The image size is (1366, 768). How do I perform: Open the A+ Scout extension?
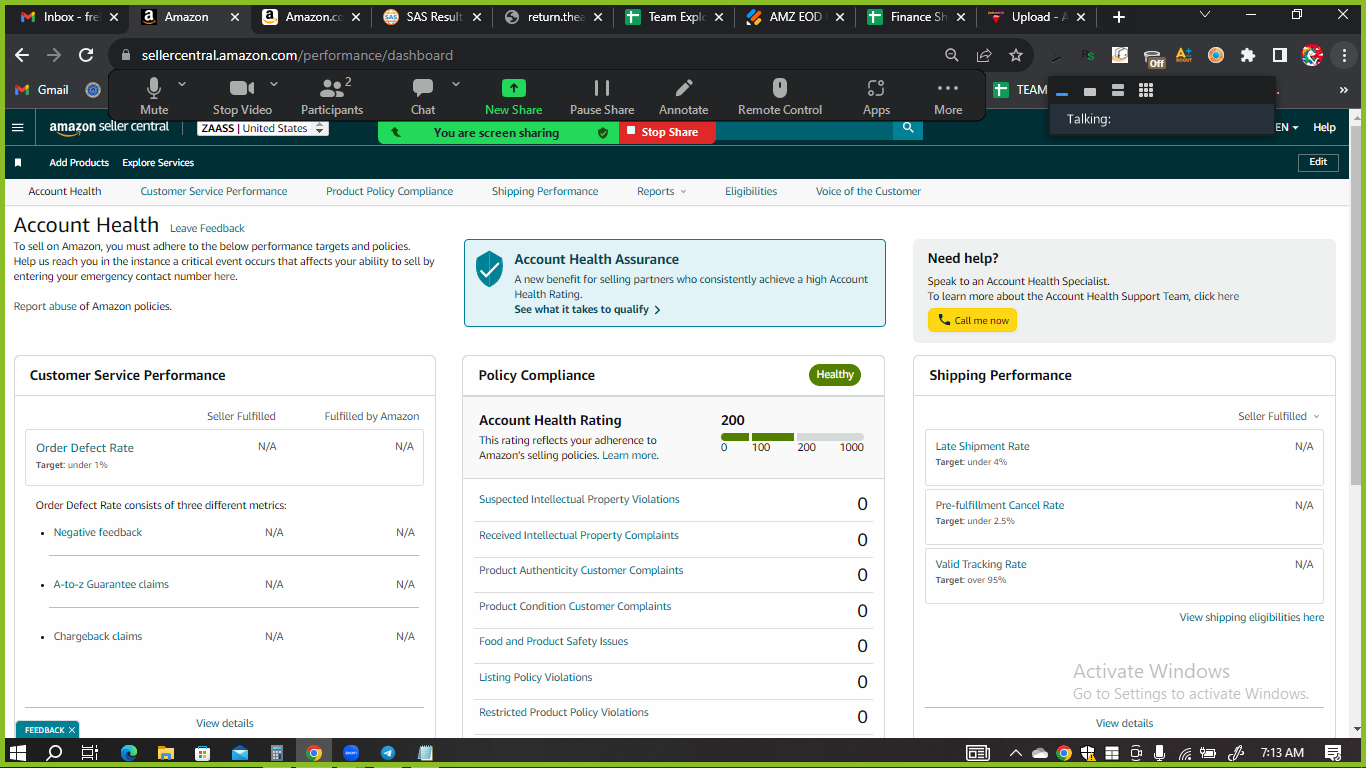click(x=1184, y=55)
